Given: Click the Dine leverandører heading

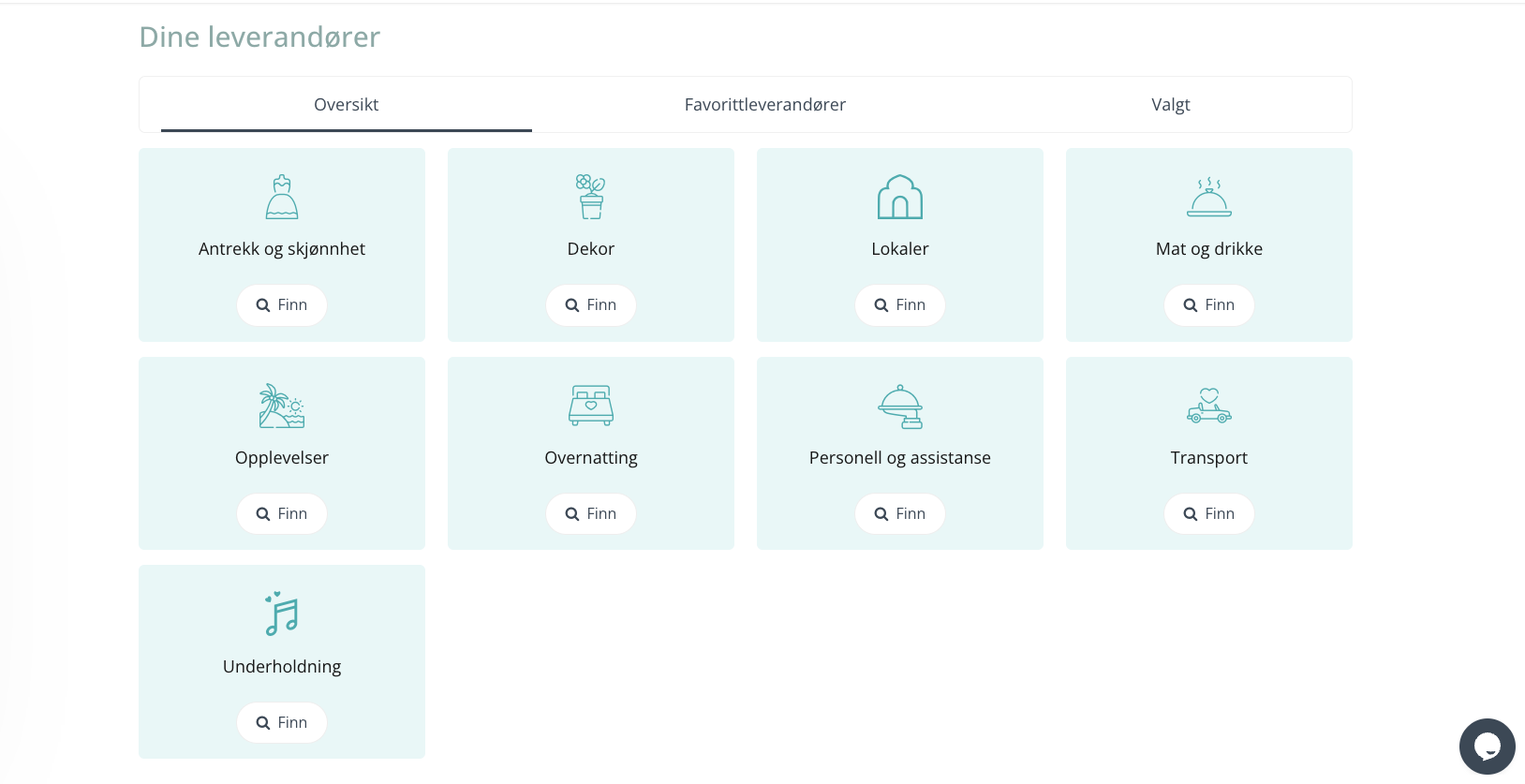Looking at the screenshot, I should 259,37.
